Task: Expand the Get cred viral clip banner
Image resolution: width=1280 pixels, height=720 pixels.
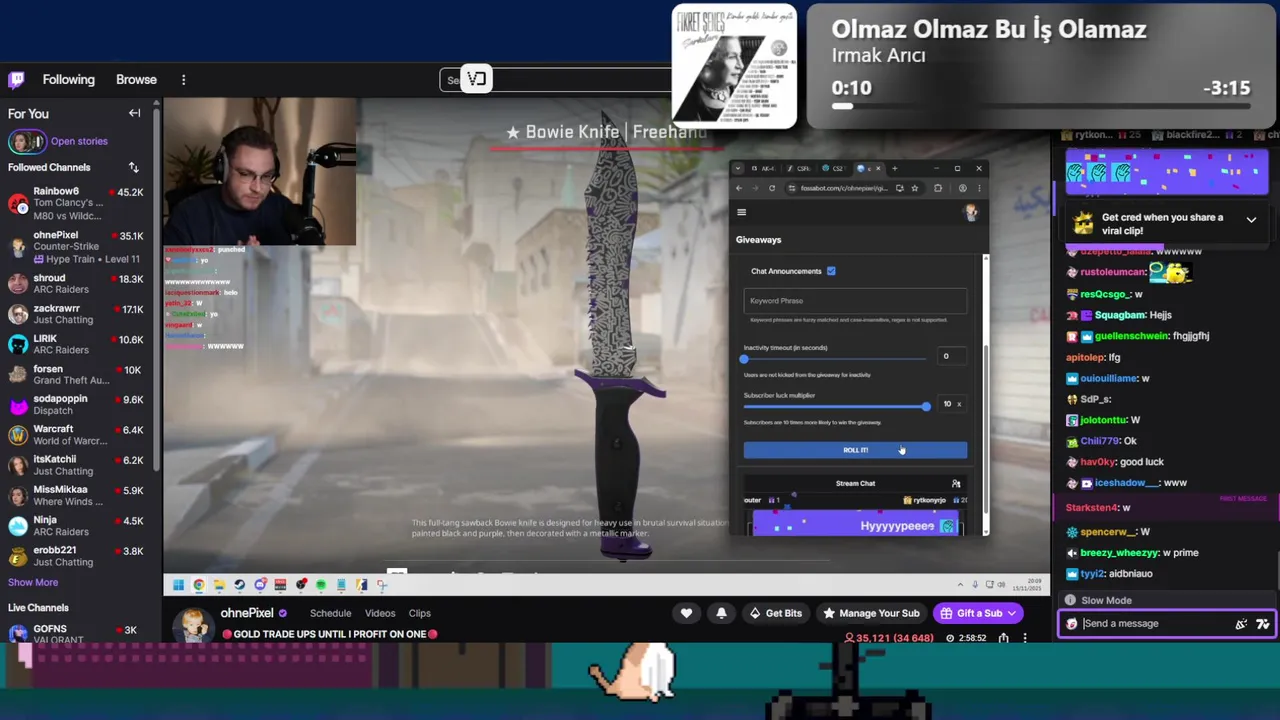Action: (1251, 219)
